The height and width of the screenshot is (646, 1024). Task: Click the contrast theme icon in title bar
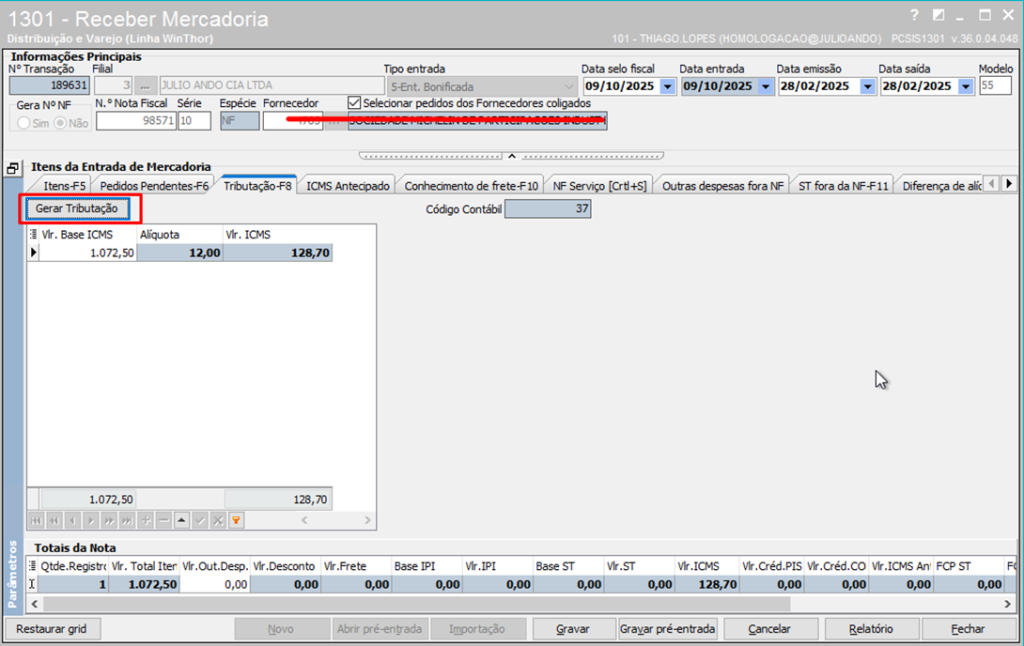(937, 15)
